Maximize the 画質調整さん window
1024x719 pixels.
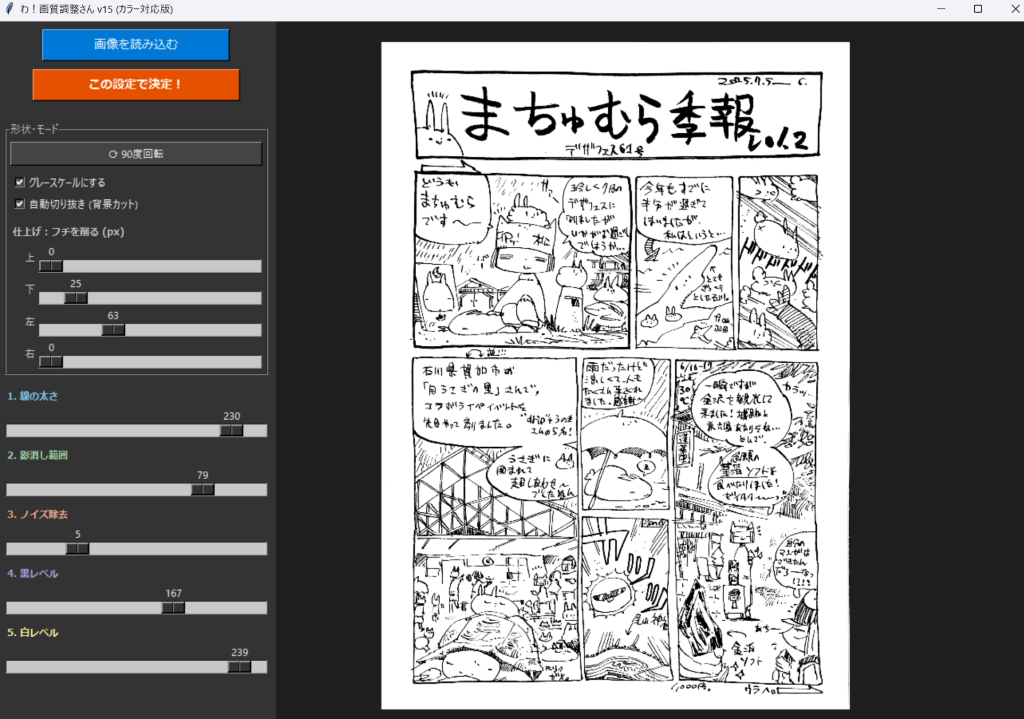pos(977,9)
